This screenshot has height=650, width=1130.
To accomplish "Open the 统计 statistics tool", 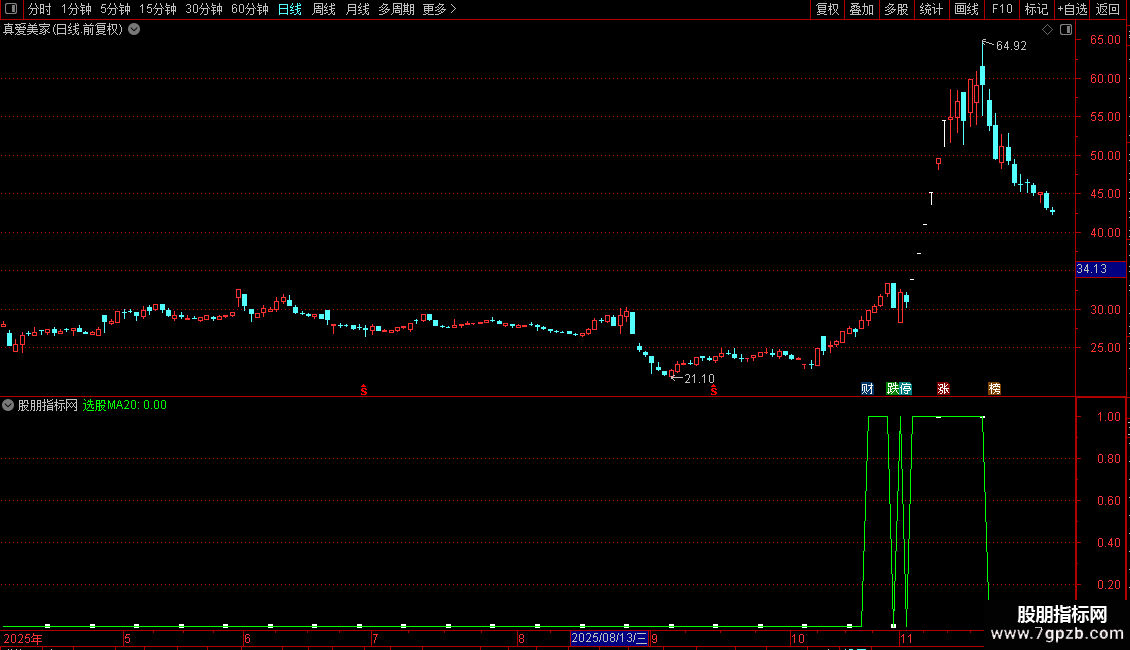I will 931,9.
